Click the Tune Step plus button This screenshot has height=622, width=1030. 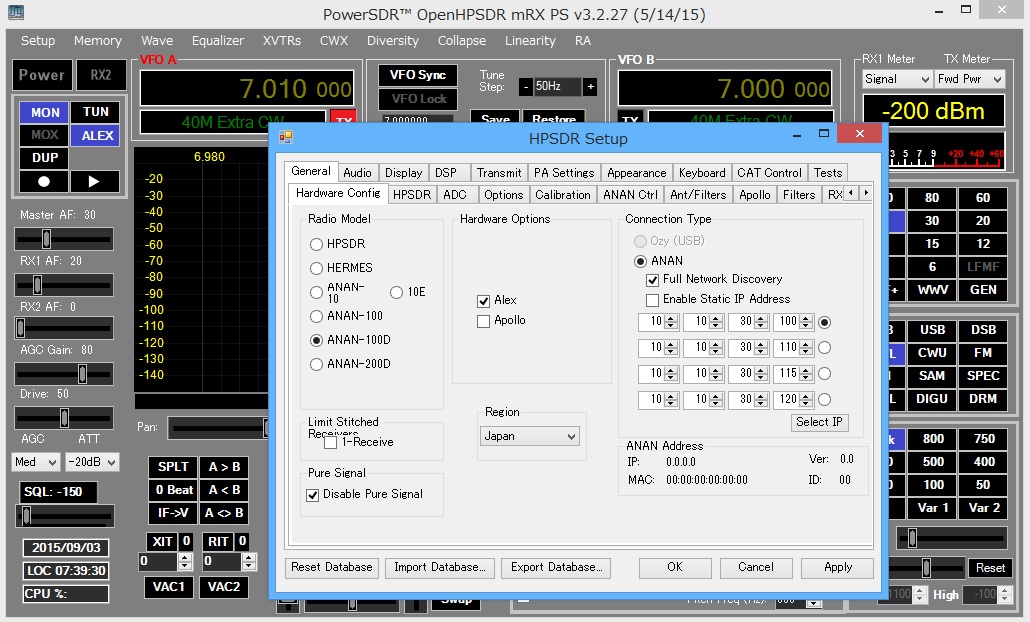tap(591, 86)
